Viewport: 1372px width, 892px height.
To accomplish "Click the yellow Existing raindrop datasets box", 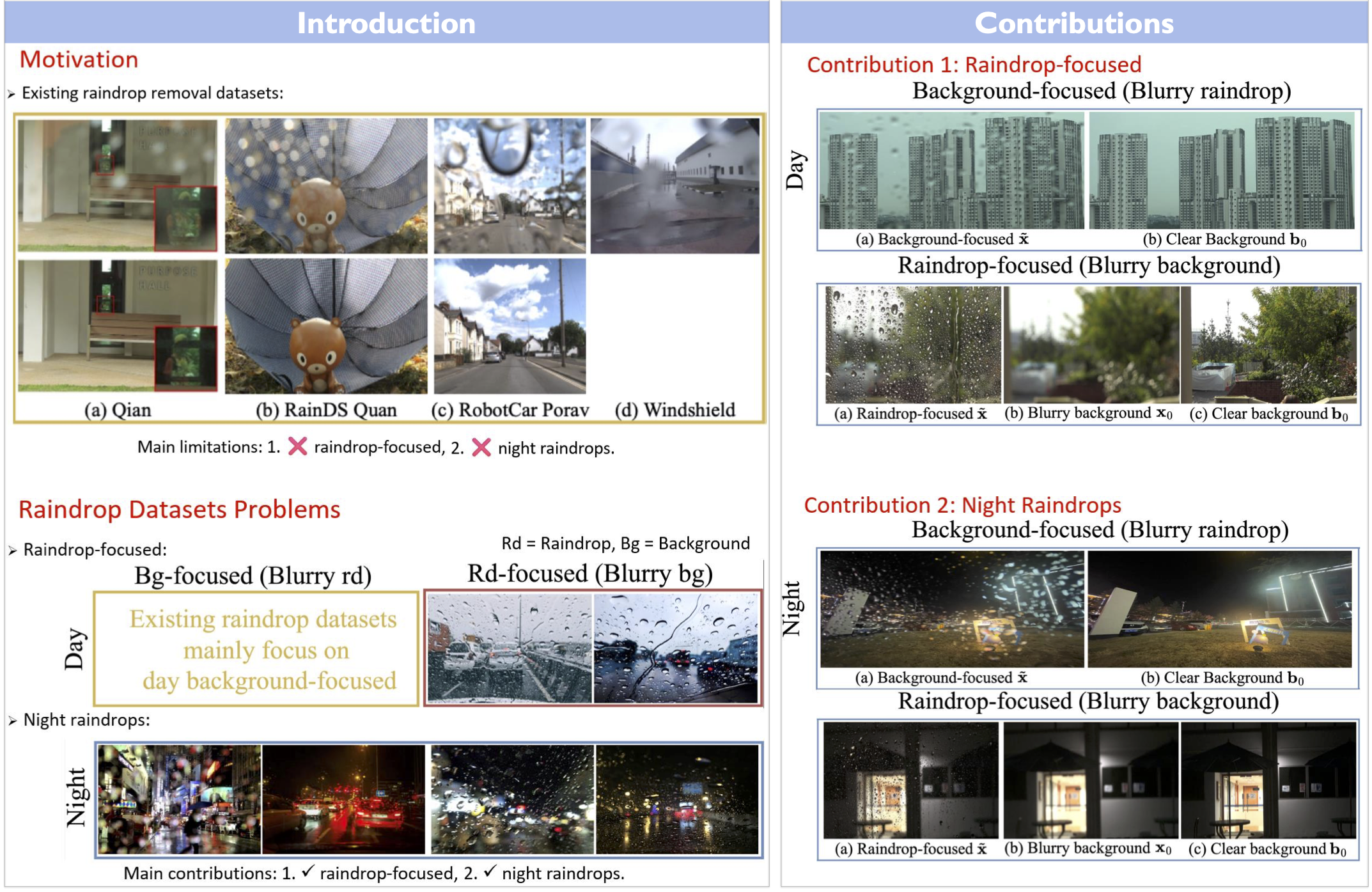I will (x=256, y=649).
